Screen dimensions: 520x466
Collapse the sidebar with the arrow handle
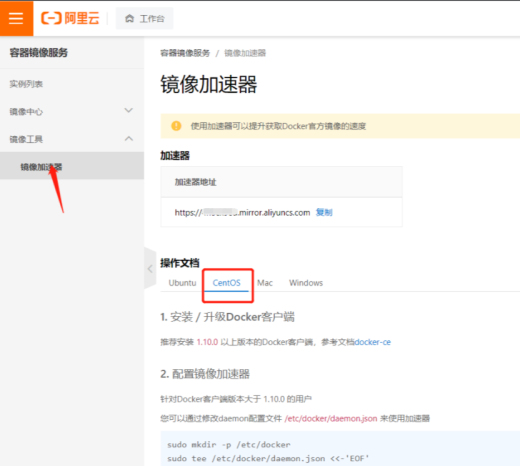tap(150, 268)
